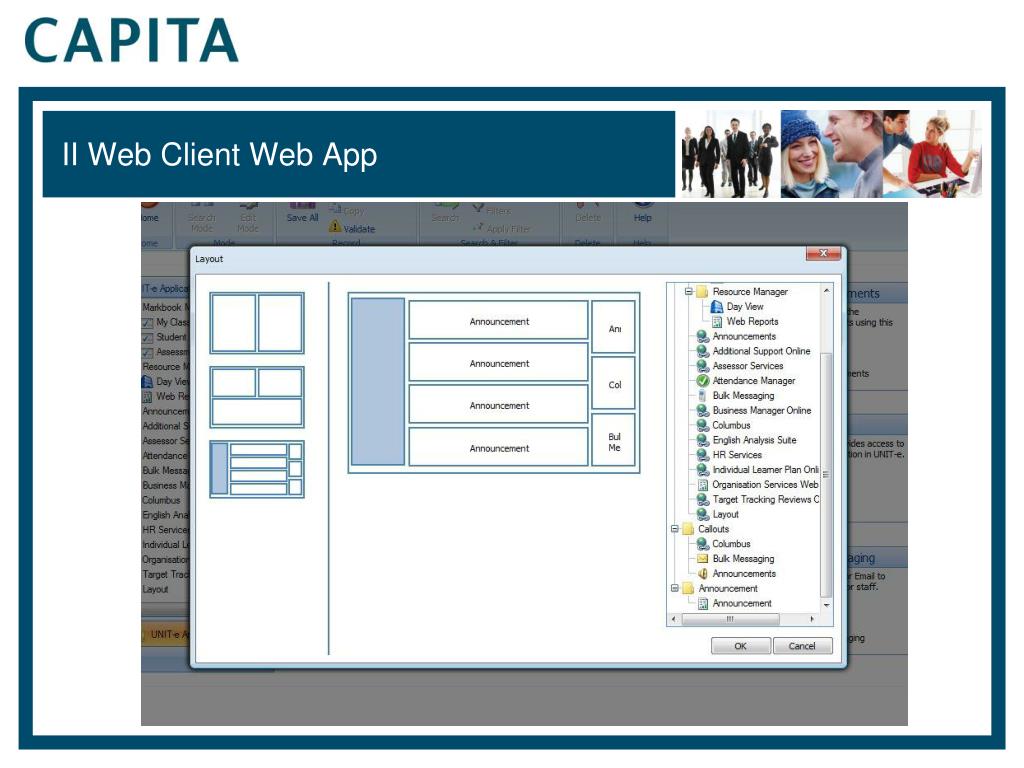Select Announcements under Resource Manager
This screenshot has width=1024, height=768.
click(x=744, y=336)
